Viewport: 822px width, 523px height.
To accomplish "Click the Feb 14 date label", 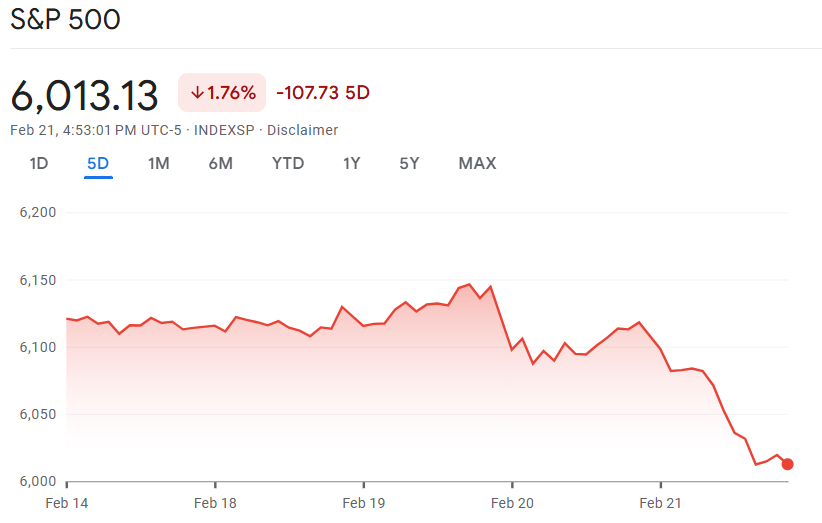I will pos(66,503).
